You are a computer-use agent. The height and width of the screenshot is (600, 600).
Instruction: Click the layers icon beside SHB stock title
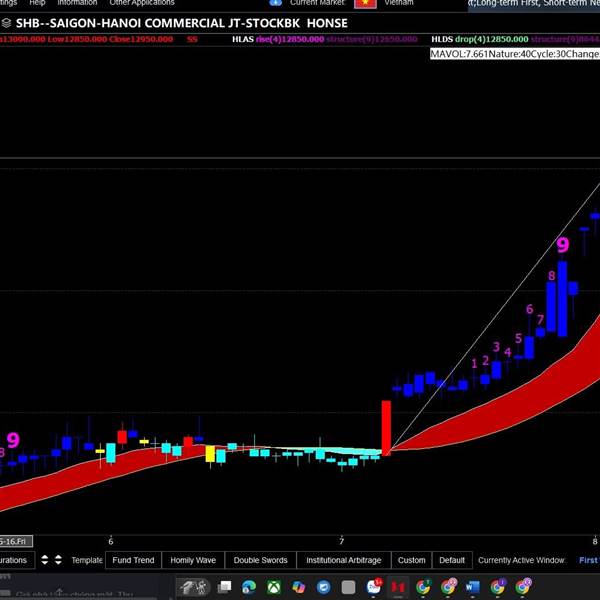6,23
